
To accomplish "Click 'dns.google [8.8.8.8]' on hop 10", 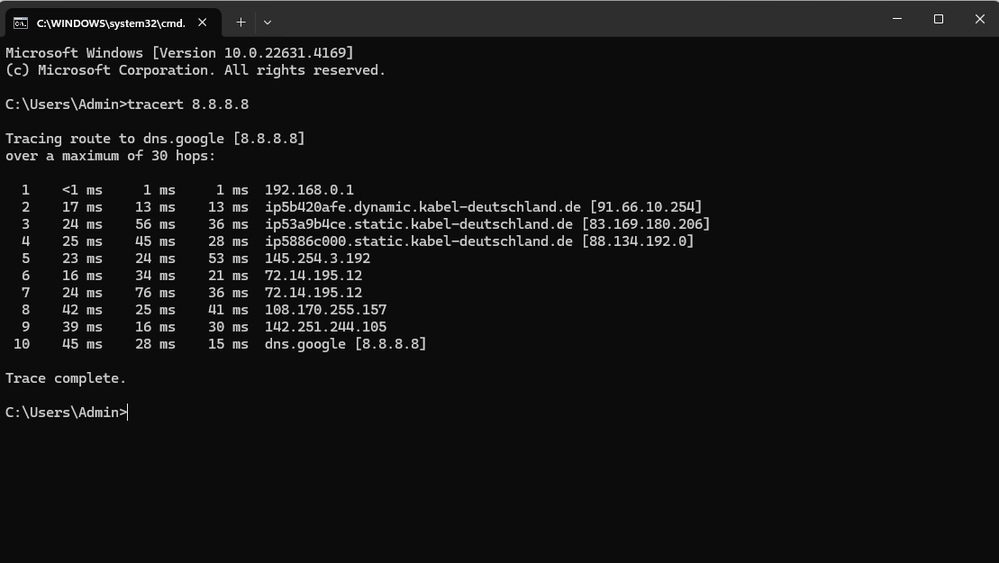I will tap(345, 344).
